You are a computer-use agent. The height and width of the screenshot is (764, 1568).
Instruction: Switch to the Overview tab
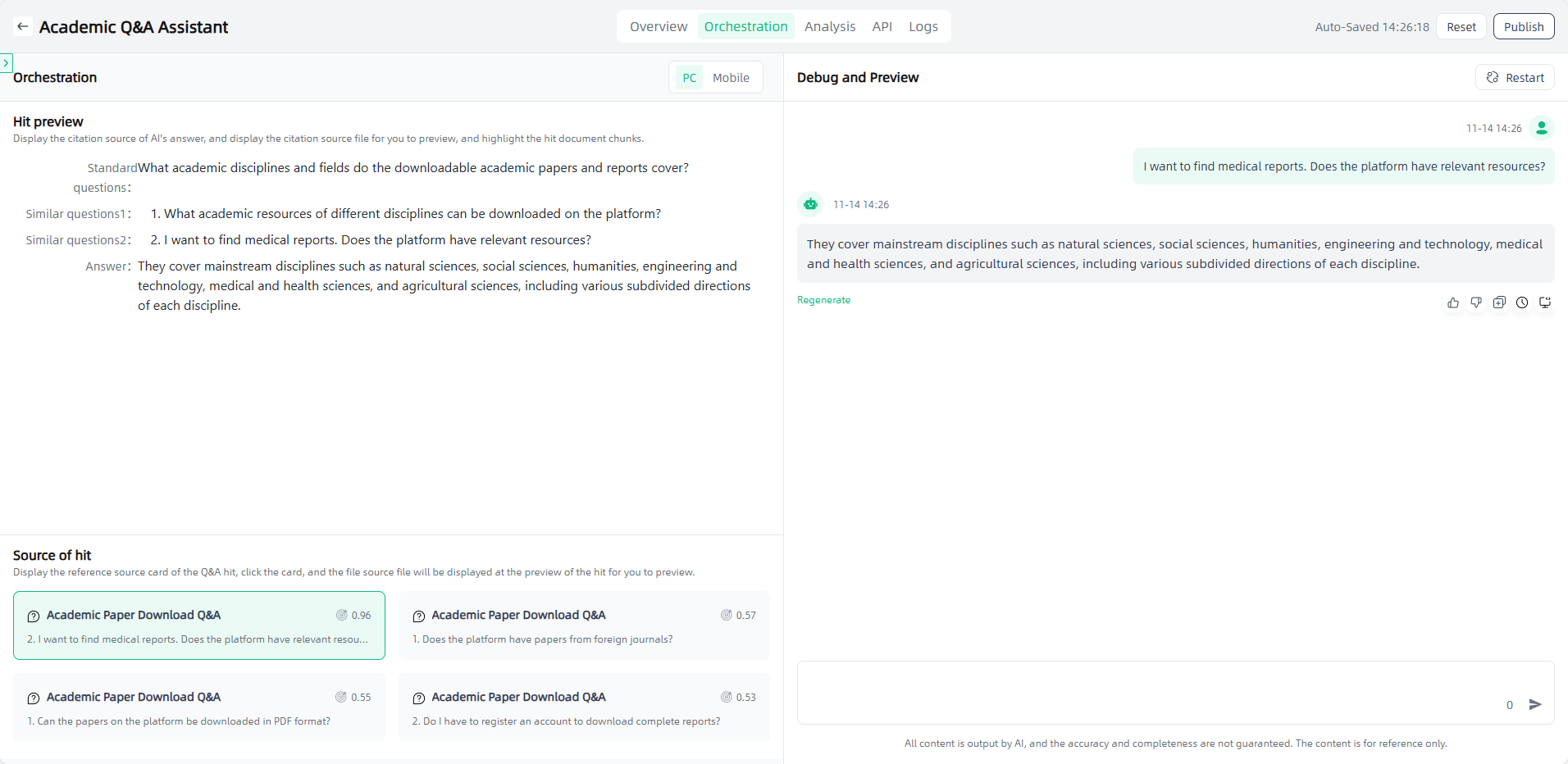658,27
